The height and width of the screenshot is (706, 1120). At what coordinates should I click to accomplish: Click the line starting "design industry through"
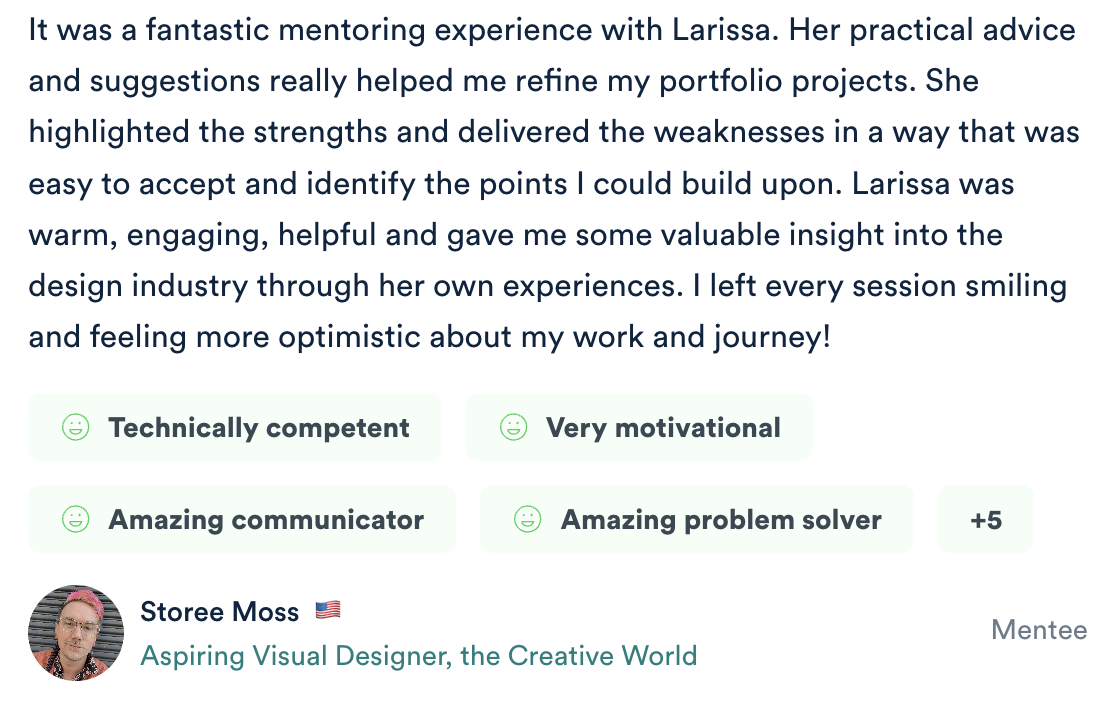click(x=547, y=287)
